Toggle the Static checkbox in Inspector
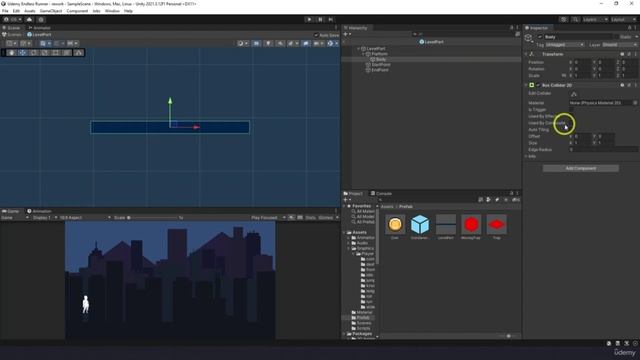 (617, 37)
